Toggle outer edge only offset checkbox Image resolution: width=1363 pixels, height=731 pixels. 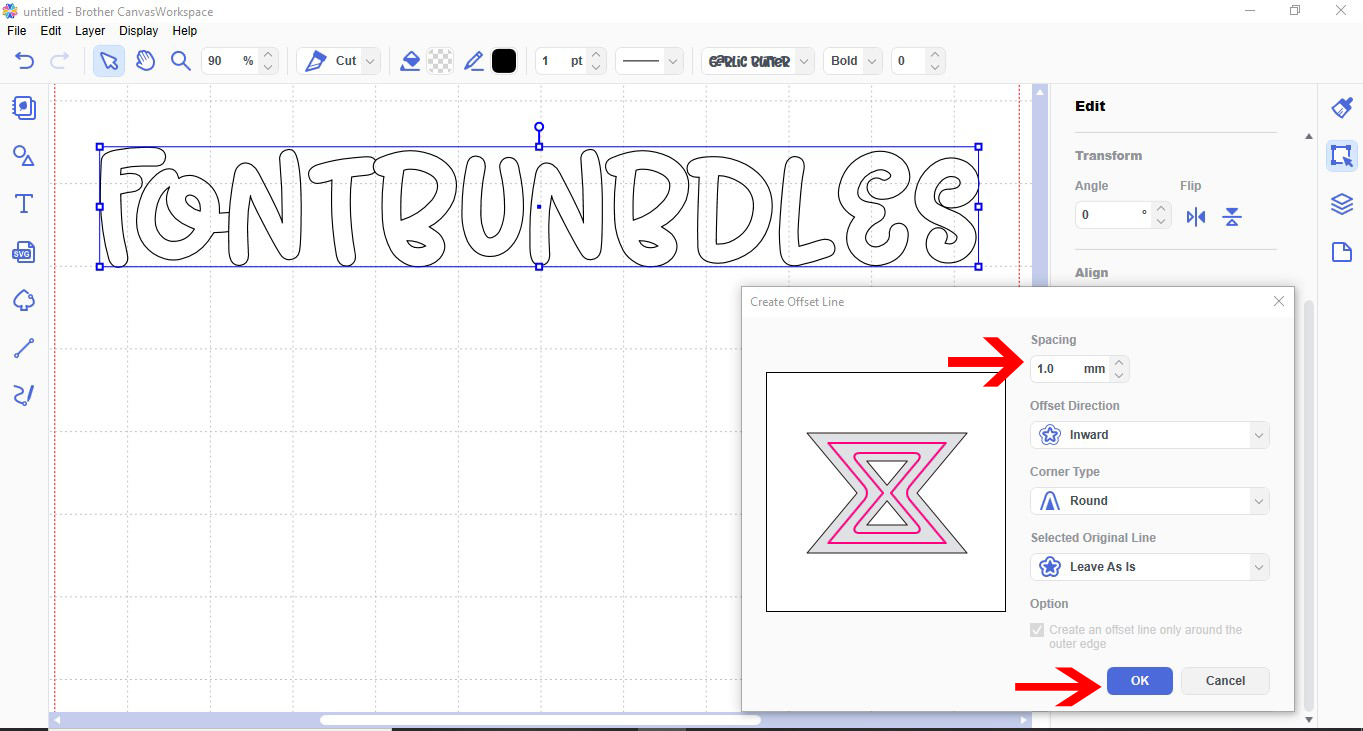tap(1037, 630)
